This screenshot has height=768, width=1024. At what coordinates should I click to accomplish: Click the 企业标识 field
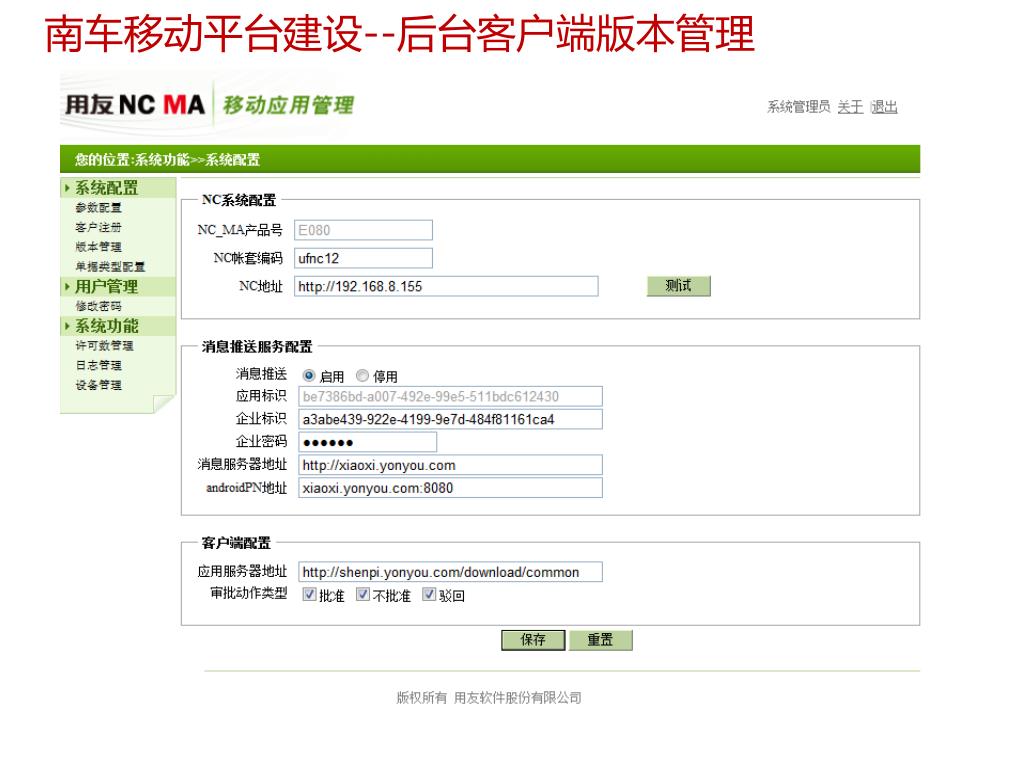pos(451,419)
